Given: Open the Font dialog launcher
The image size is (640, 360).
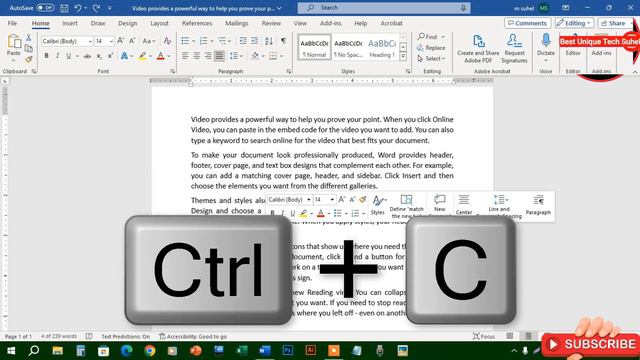Looking at the screenshot, I should [x=173, y=71].
